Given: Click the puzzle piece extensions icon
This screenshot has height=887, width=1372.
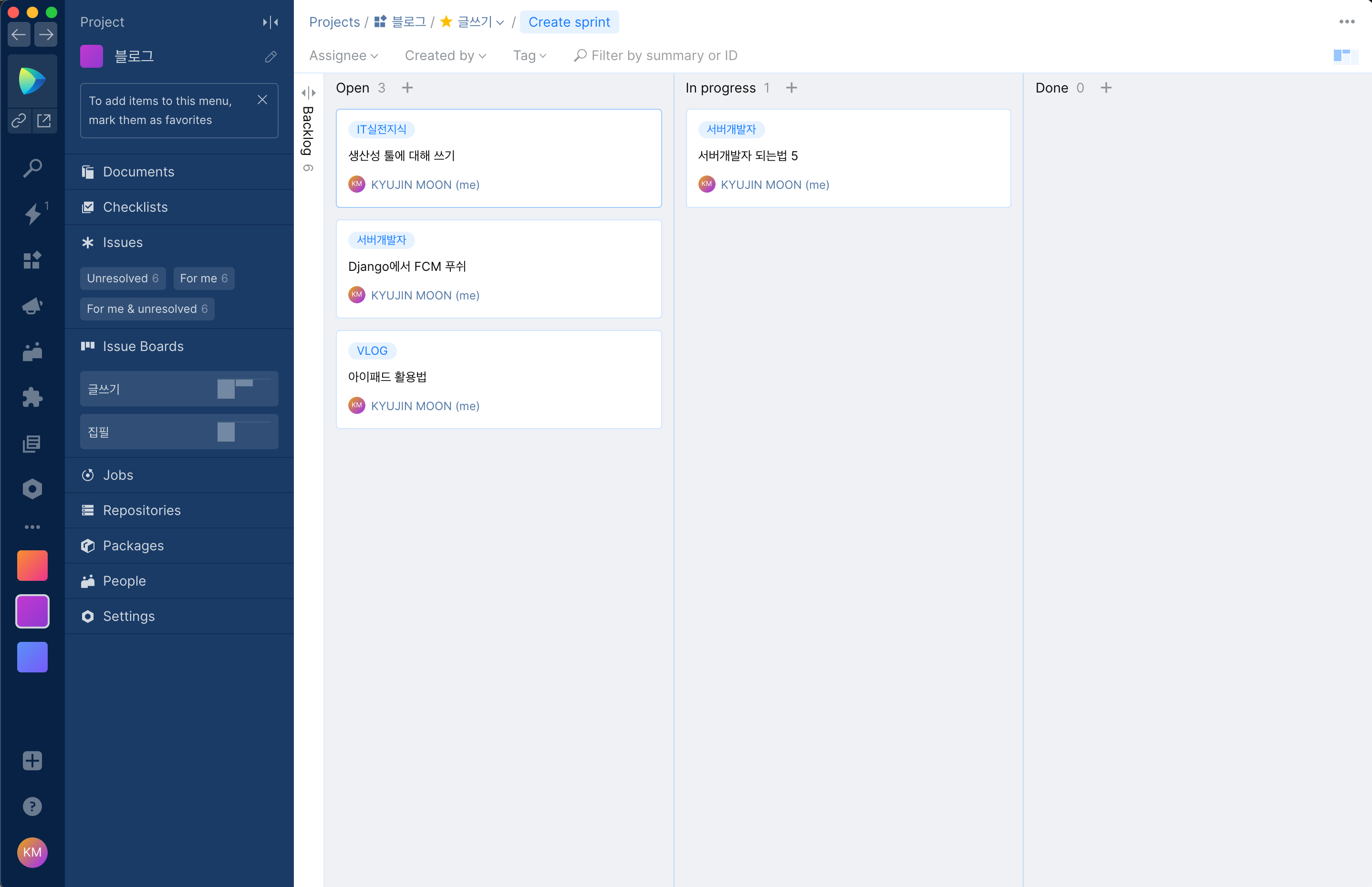Looking at the screenshot, I should (x=32, y=397).
